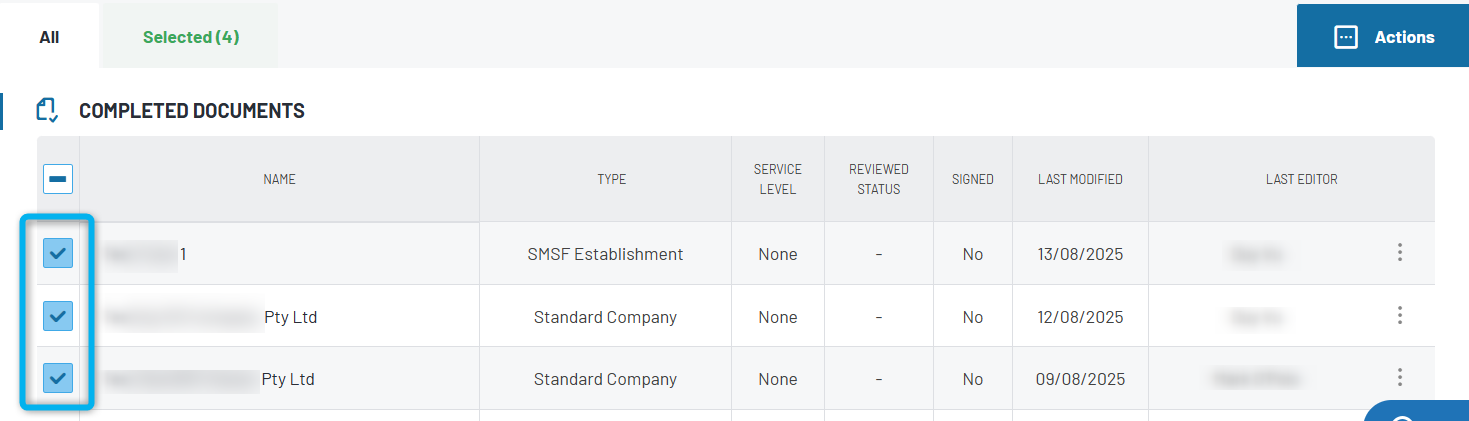Uncheck the 12/08/2025 Standard Company checkbox
This screenshot has height=421, width=1469.
[58, 316]
